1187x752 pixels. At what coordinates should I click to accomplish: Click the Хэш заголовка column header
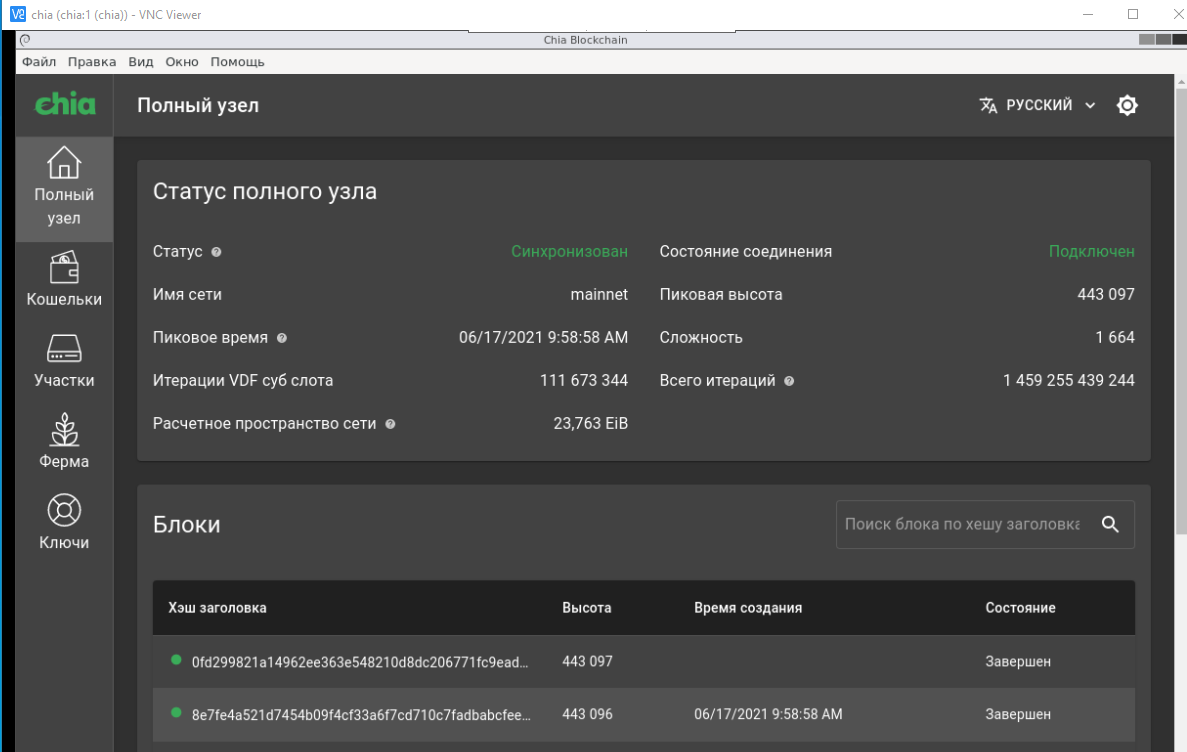pos(217,608)
